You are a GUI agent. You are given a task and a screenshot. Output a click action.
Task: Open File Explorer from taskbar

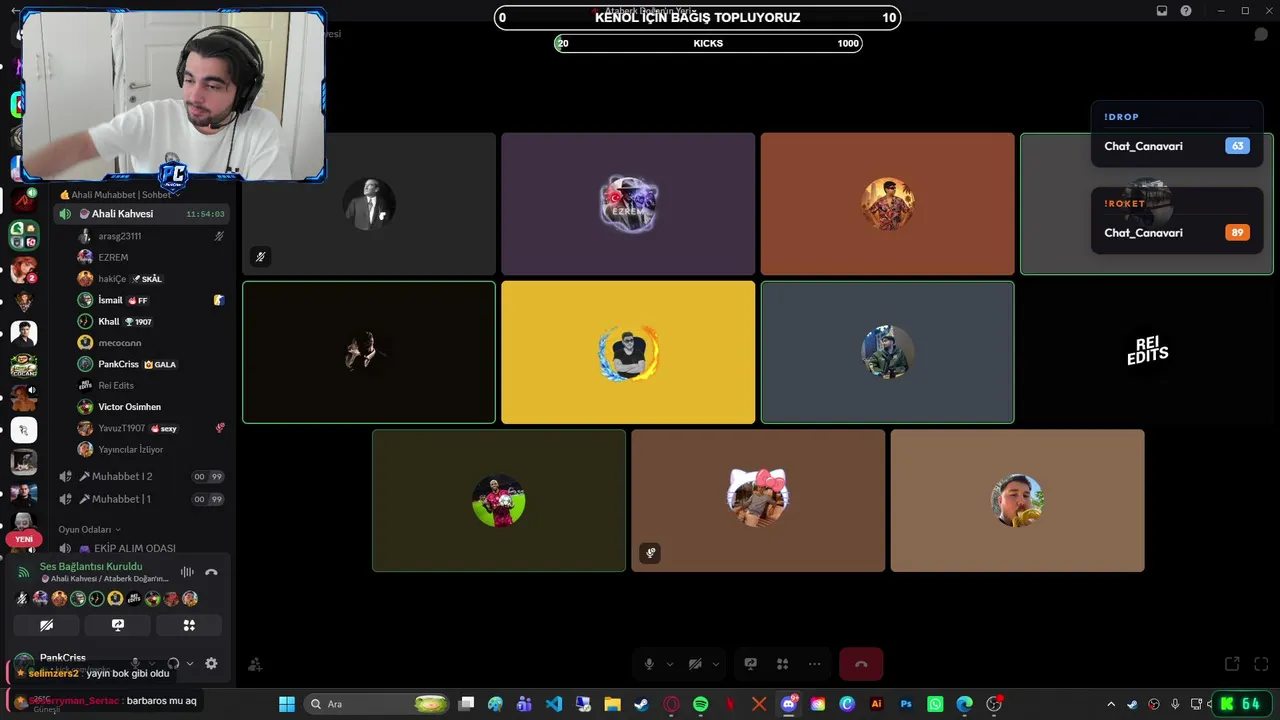[x=612, y=704]
